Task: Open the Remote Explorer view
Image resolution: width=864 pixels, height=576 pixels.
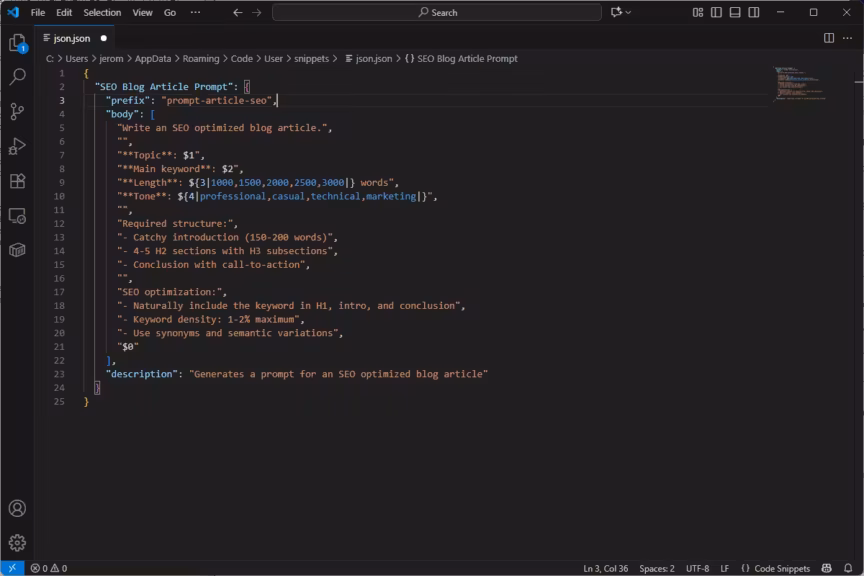Action: tap(17, 215)
